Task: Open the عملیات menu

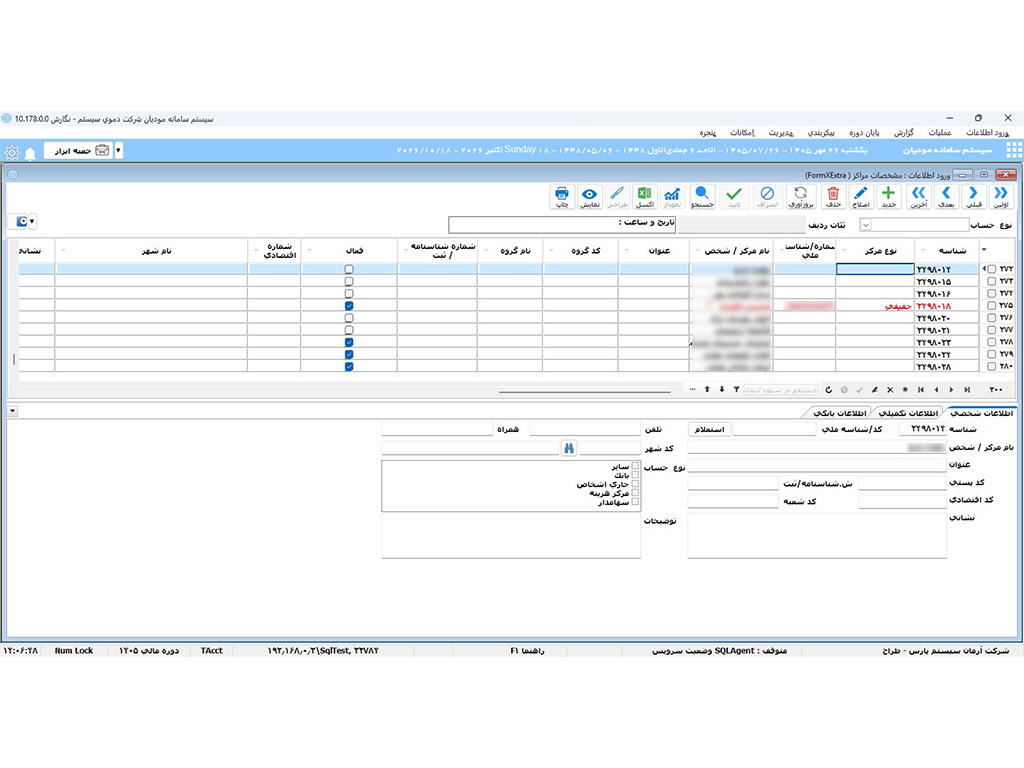Action: pos(940,133)
